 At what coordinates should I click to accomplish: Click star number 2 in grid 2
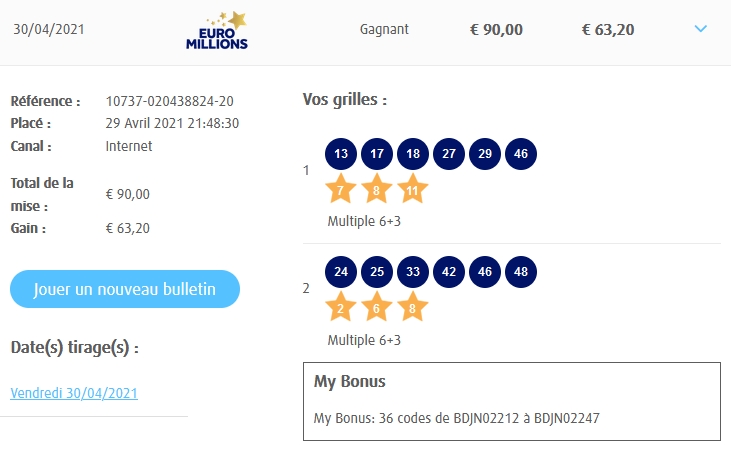[341, 307]
